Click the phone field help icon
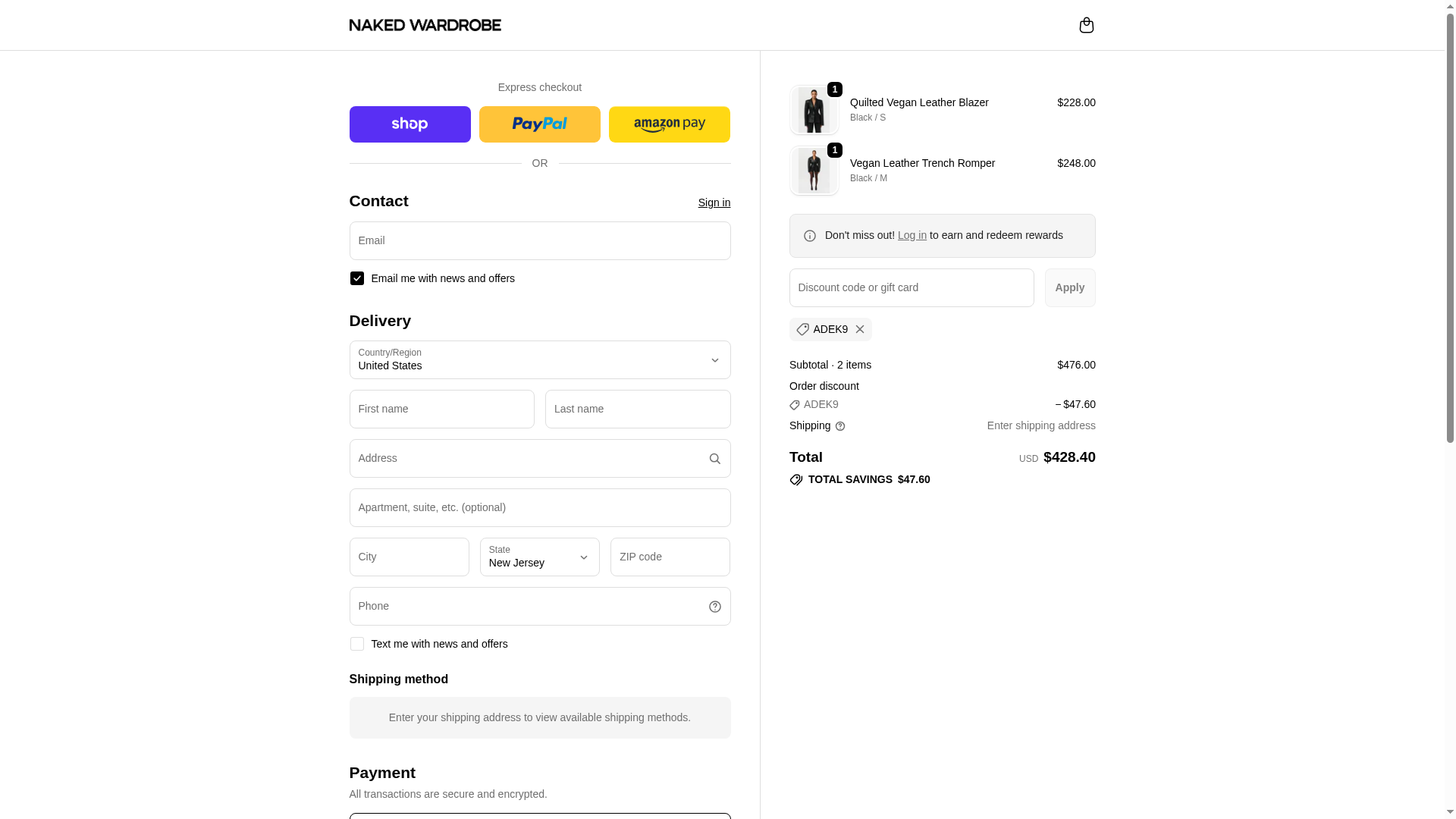1456x819 pixels. pyautogui.click(x=714, y=607)
